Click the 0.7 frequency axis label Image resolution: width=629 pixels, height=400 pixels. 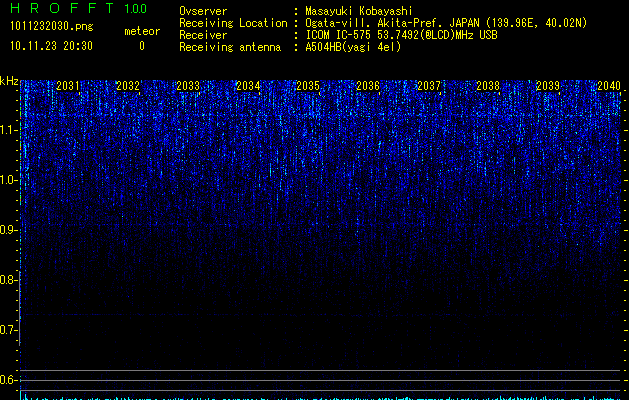8,330
